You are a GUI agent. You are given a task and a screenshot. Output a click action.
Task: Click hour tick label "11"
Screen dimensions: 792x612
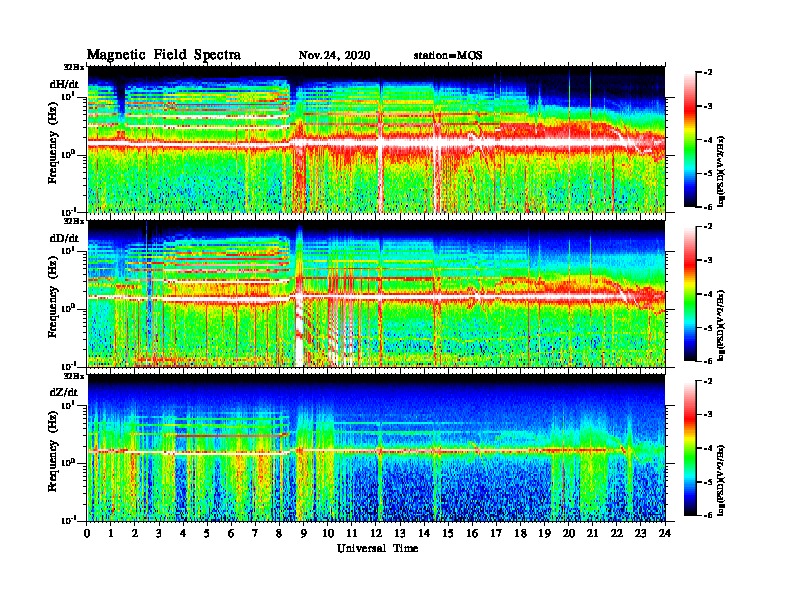pyautogui.click(x=352, y=533)
